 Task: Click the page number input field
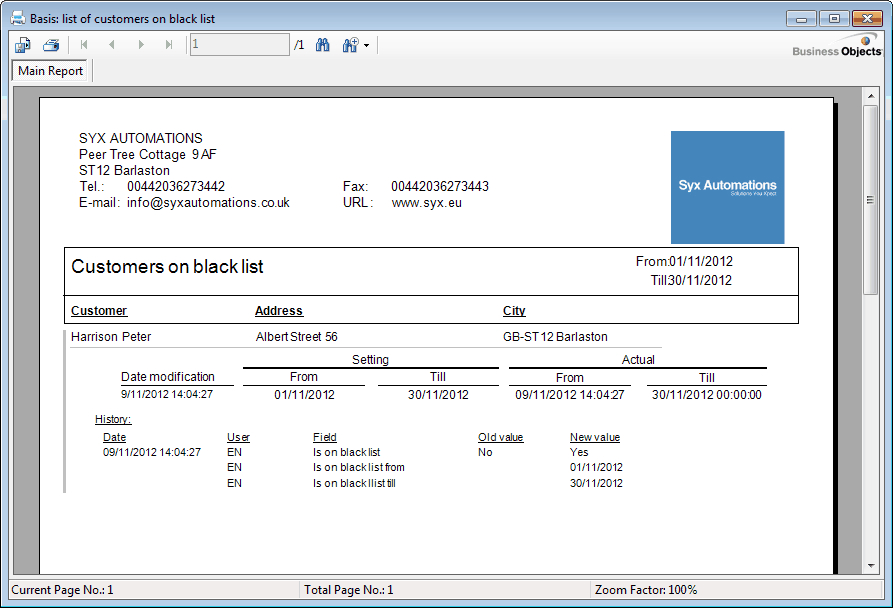point(239,45)
